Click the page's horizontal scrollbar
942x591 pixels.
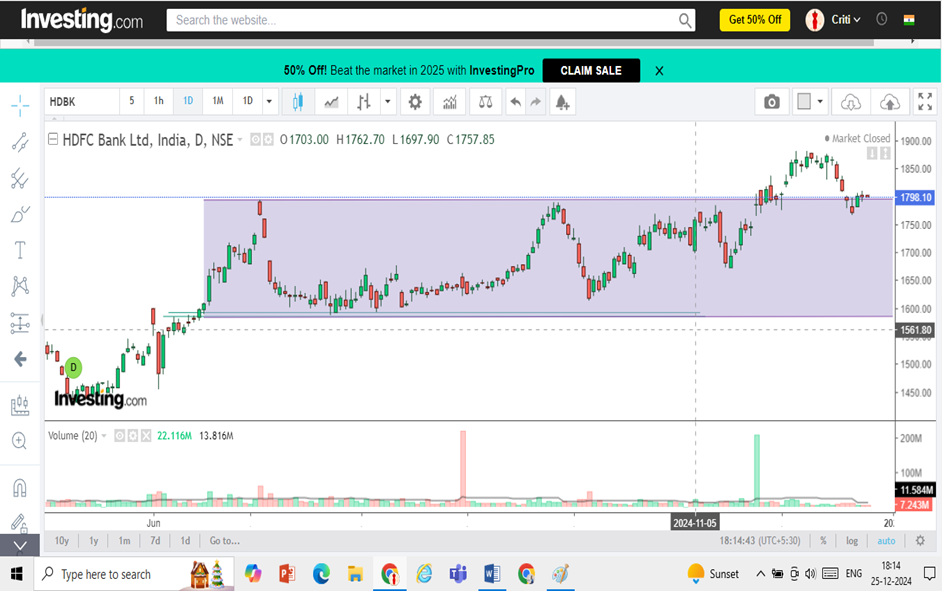point(454,42)
